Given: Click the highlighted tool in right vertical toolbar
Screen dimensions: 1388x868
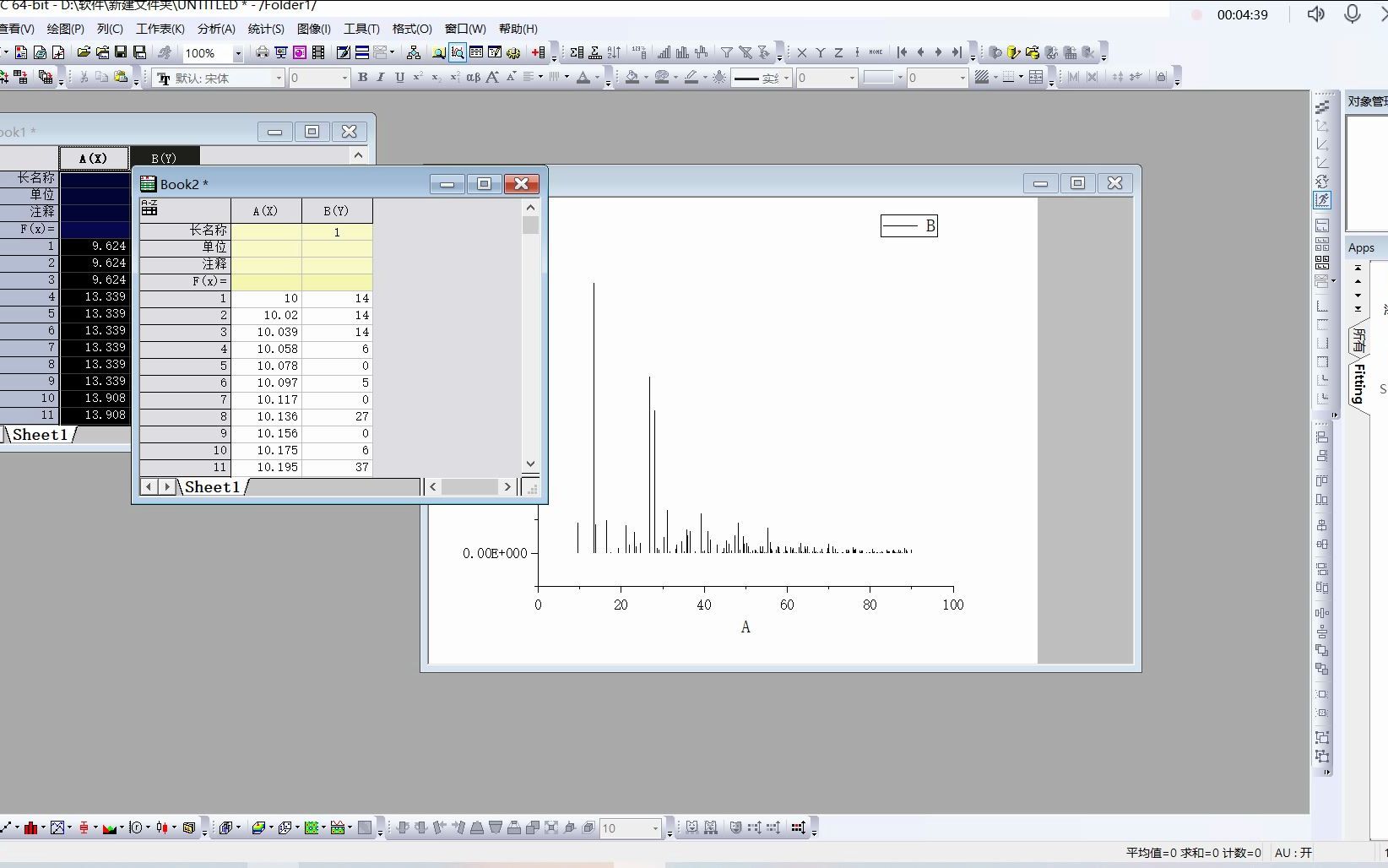Looking at the screenshot, I should pyautogui.click(x=1322, y=201).
